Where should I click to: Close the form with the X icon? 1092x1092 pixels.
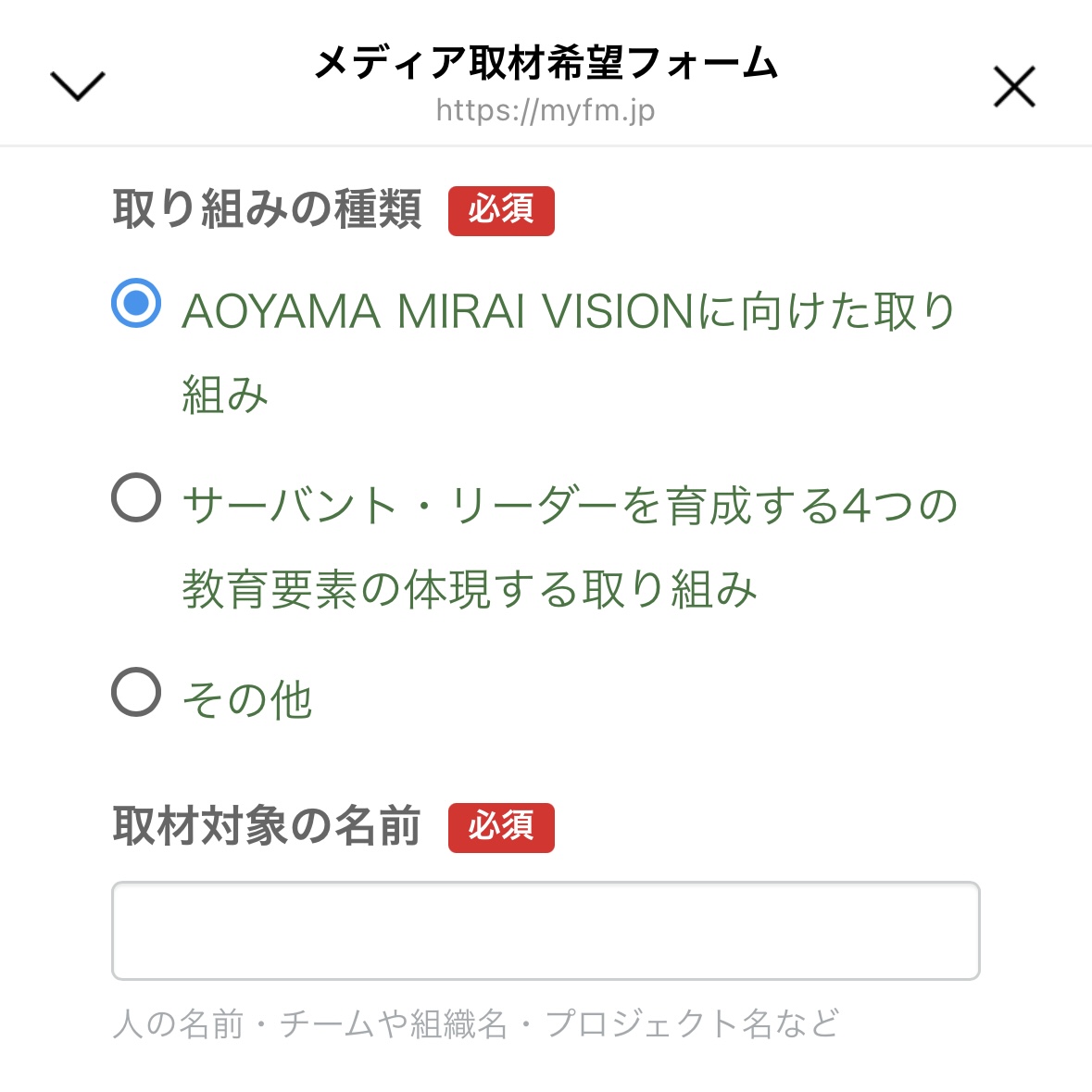click(1013, 86)
